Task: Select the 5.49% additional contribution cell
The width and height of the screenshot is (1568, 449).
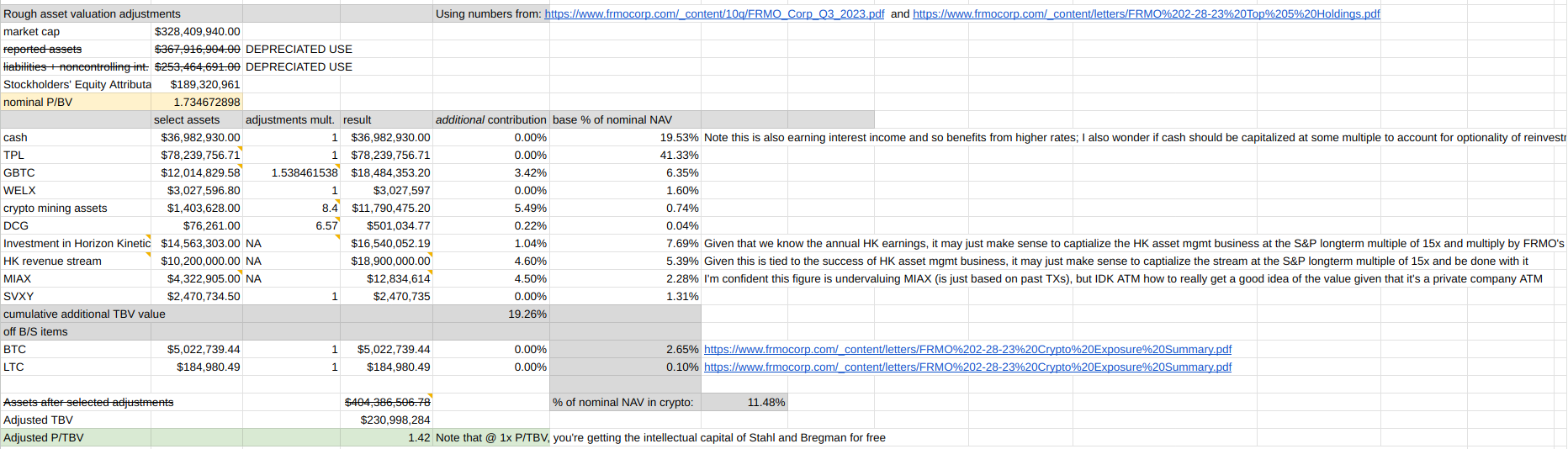Action: coord(491,208)
